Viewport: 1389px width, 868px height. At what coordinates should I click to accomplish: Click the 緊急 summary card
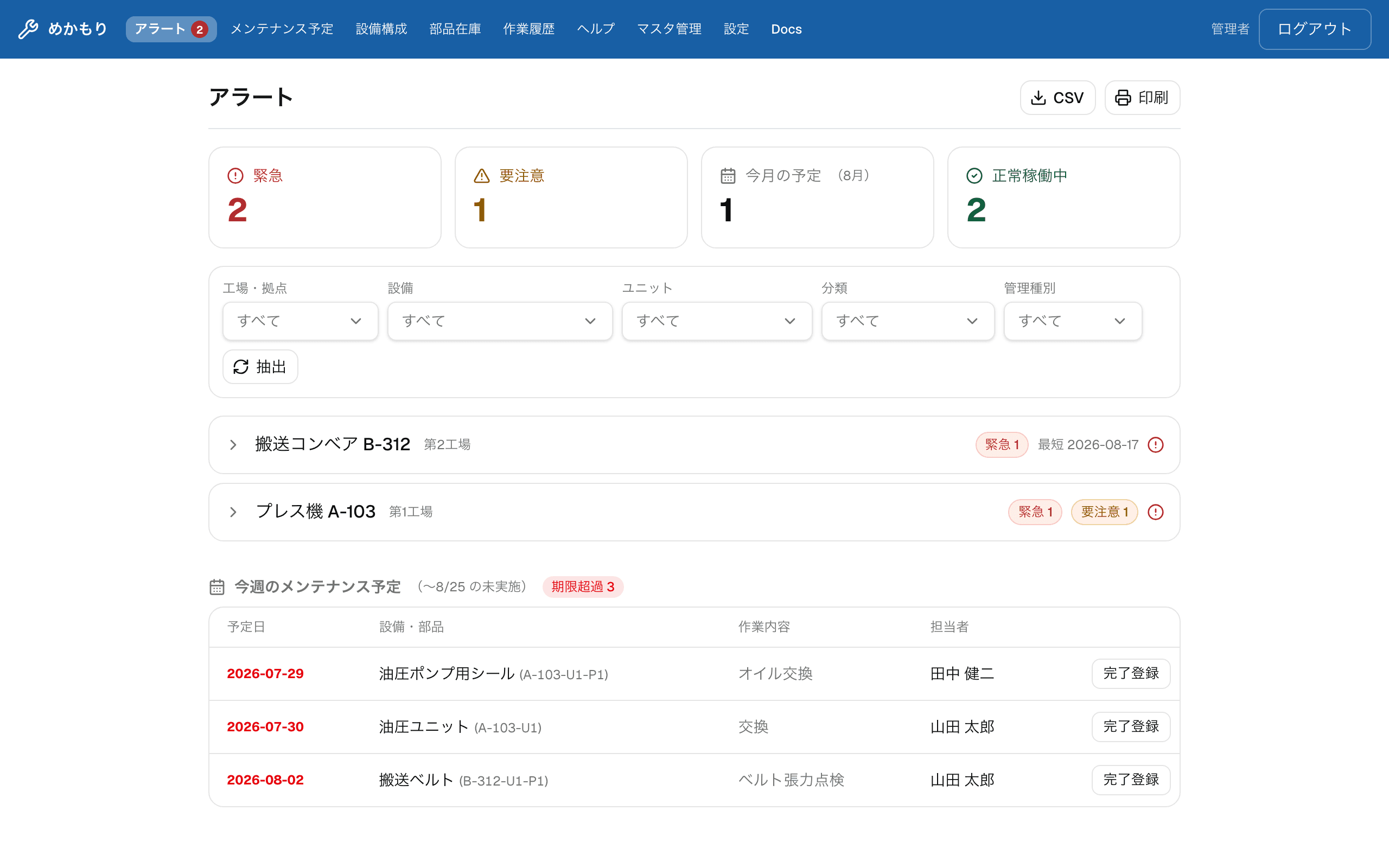325,197
